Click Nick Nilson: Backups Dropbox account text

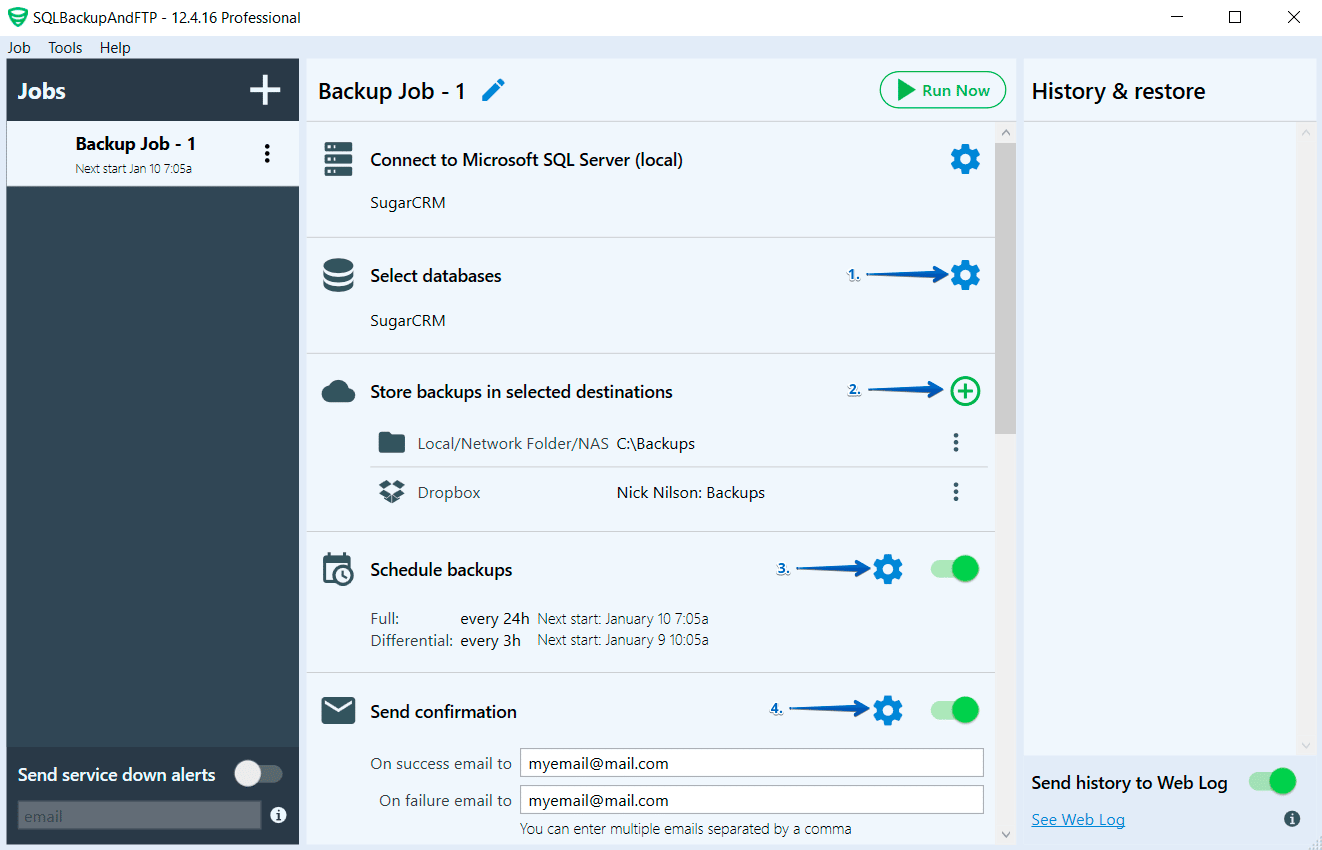pos(691,492)
